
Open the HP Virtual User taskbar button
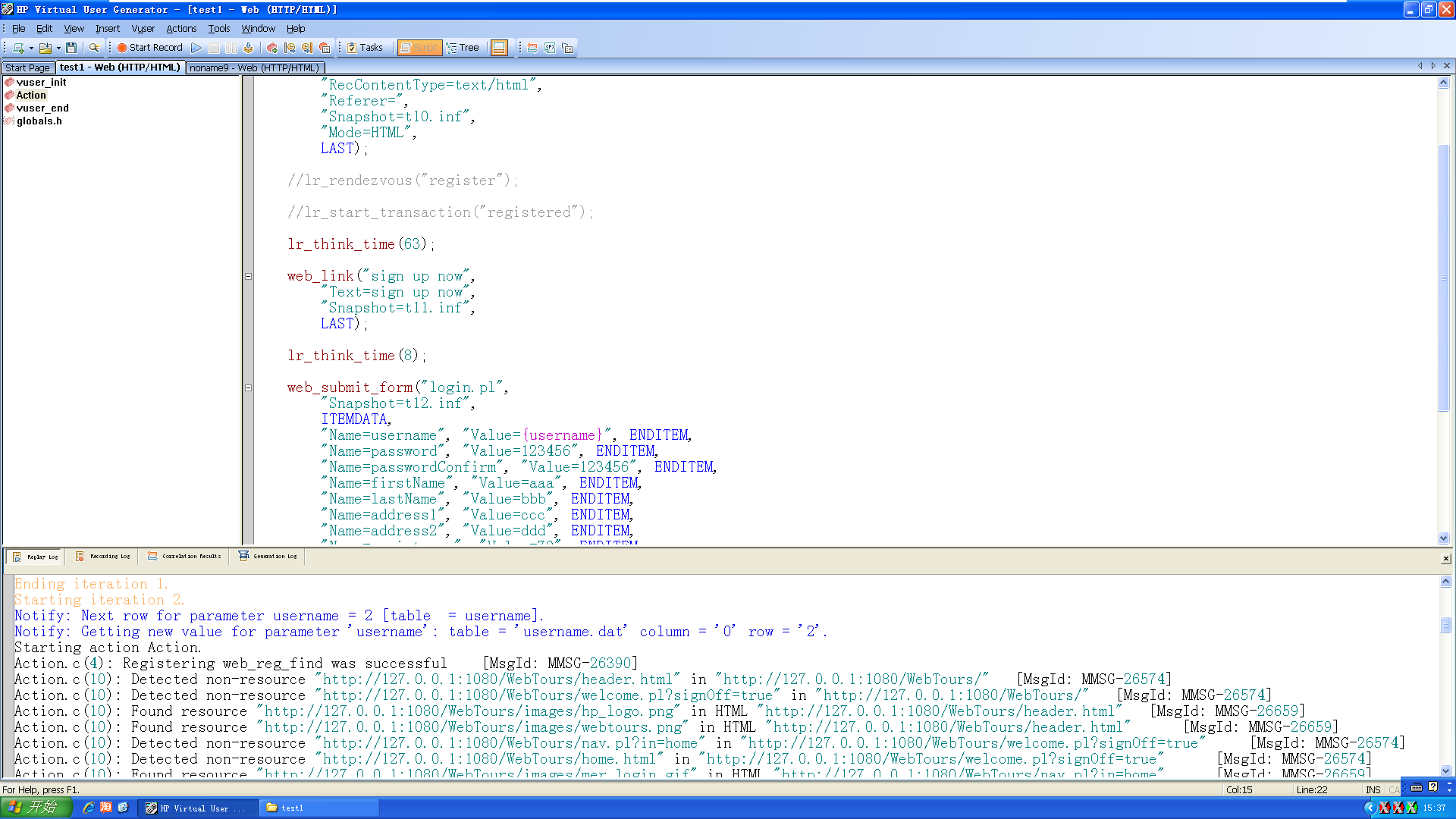[199, 808]
